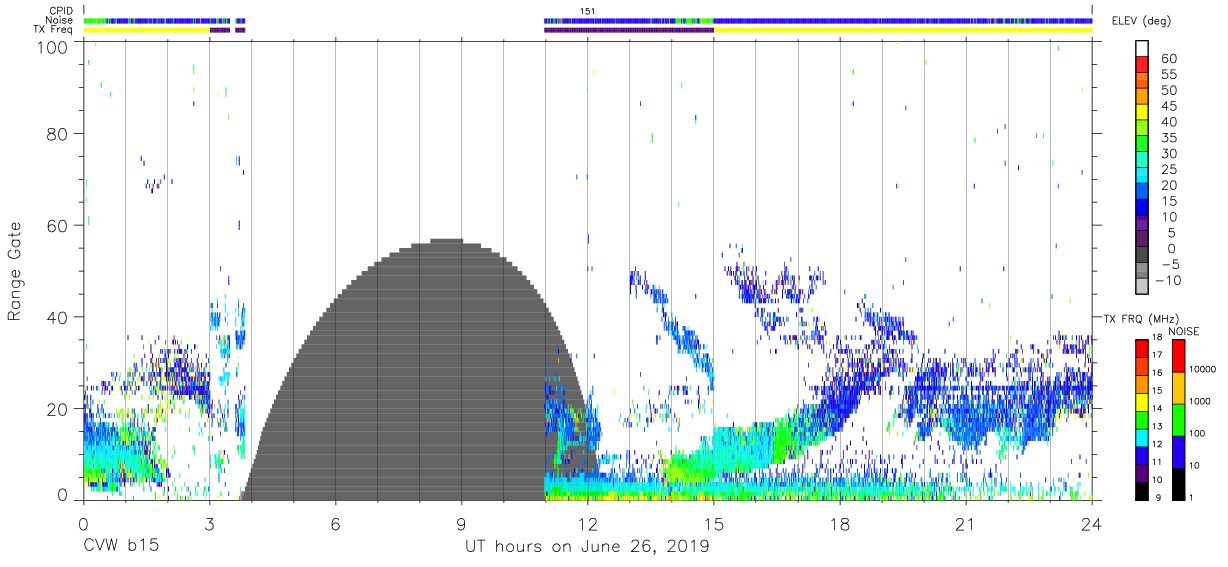Click the CPID value 151
The height and width of the screenshot is (567, 1228).
pos(587,11)
